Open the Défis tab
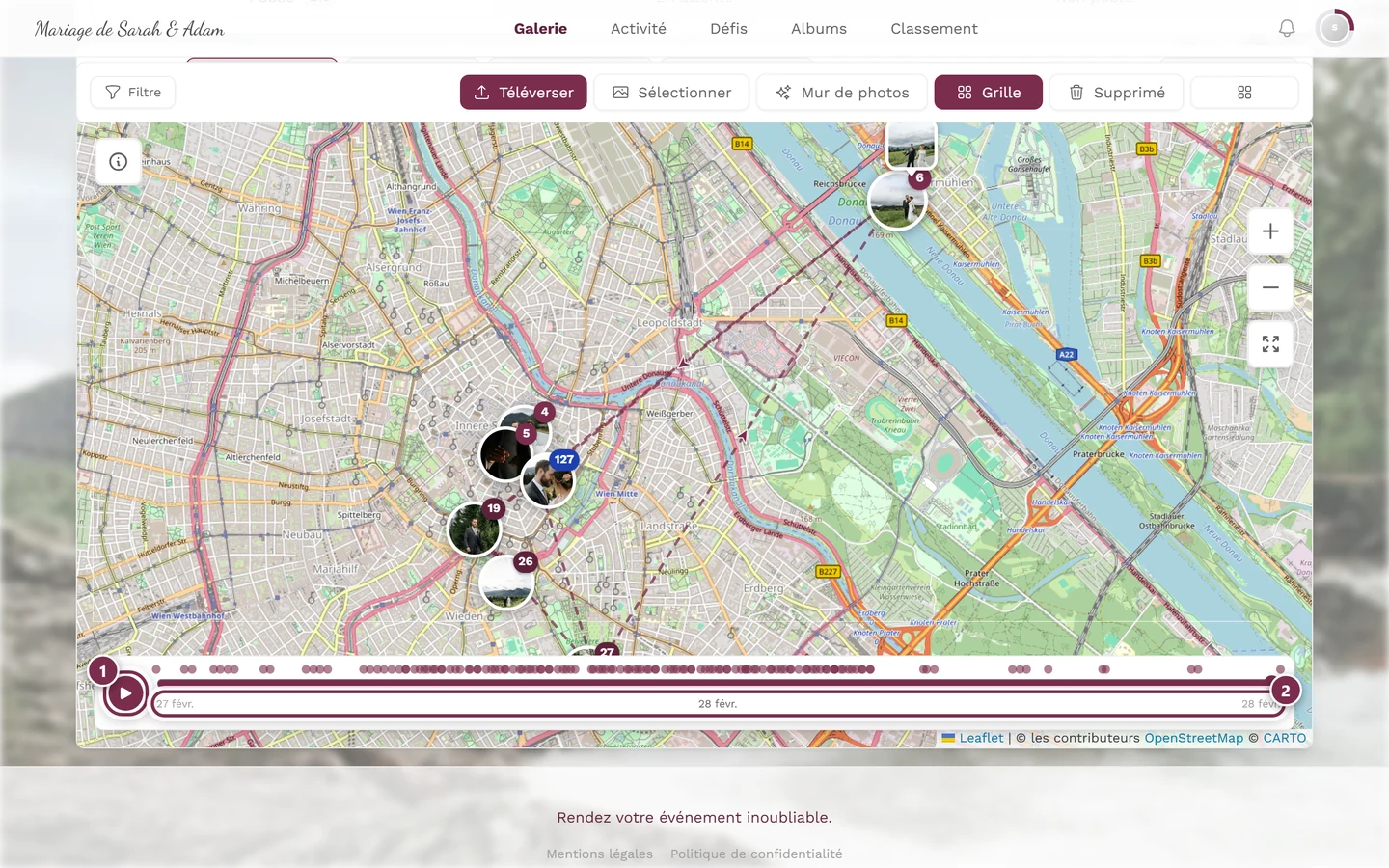 [728, 29]
